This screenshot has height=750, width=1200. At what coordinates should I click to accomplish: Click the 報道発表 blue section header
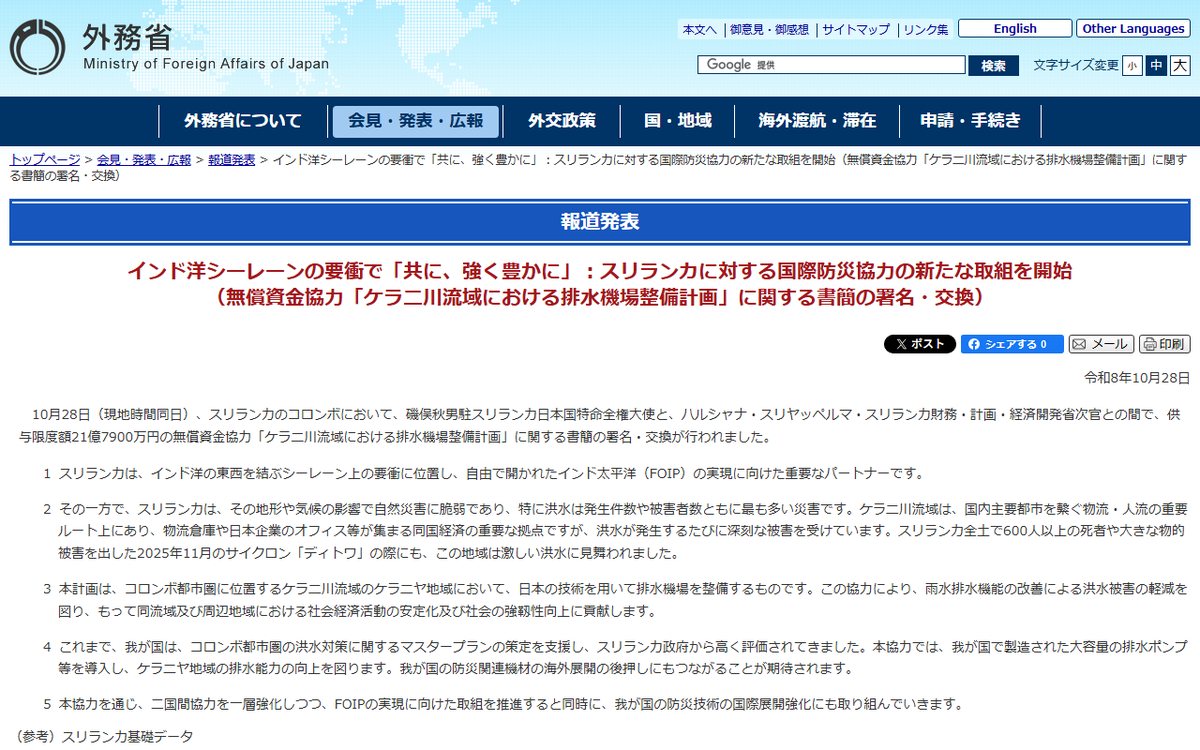point(600,222)
